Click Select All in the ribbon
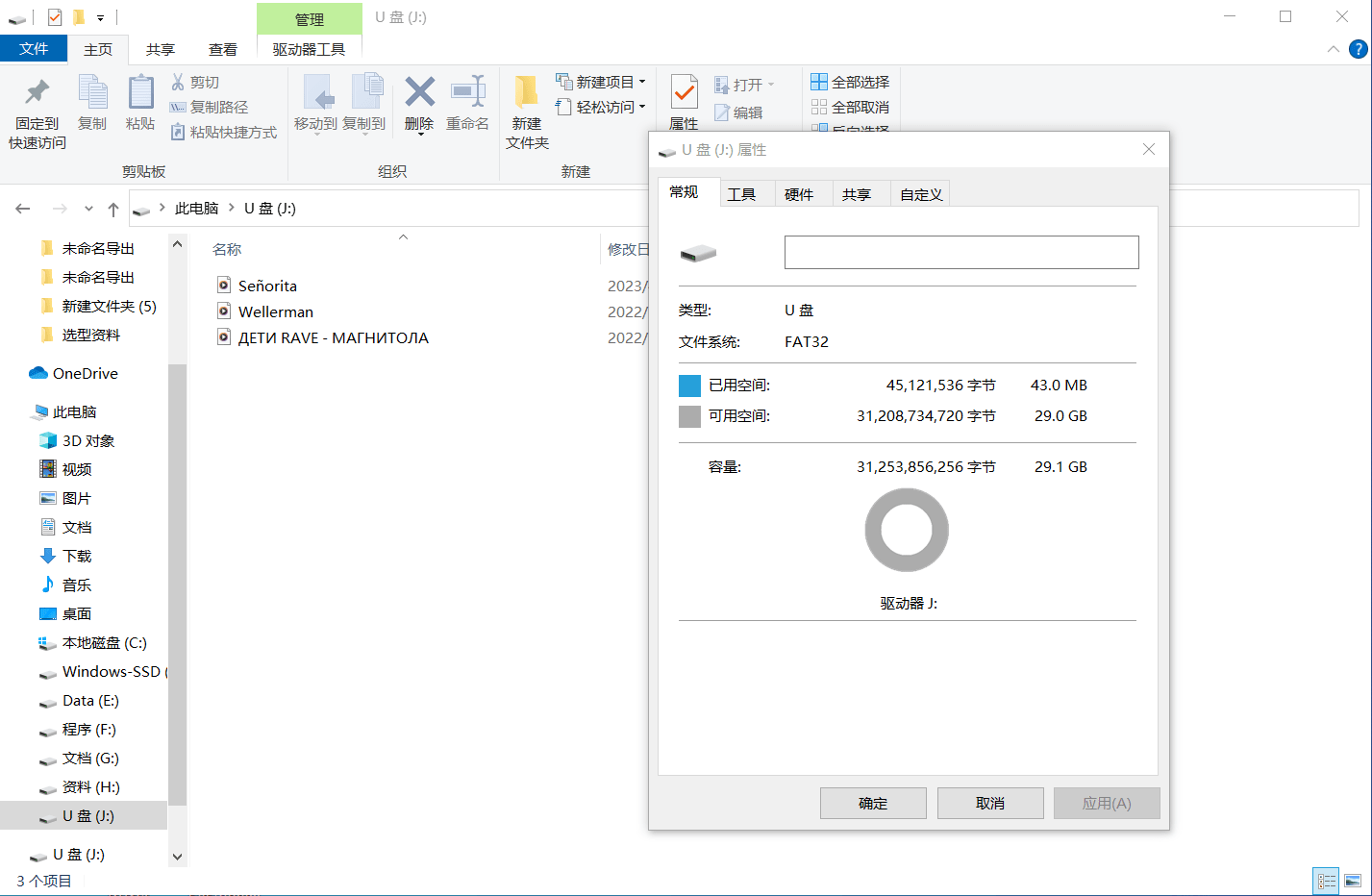Viewport: 1372px width, 896px height. [850, 83]
